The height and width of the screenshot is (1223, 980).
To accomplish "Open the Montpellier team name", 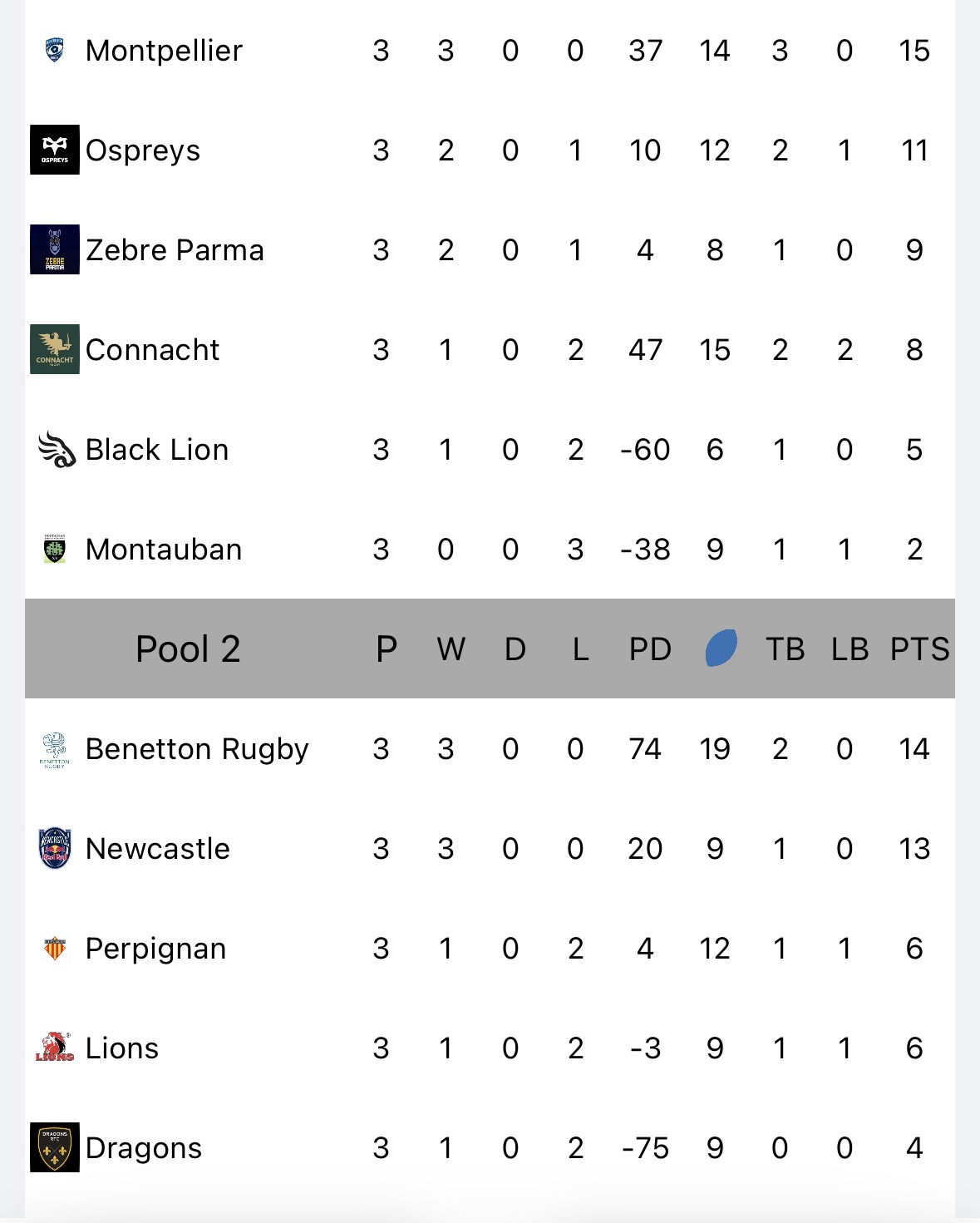I will (164, 51).
